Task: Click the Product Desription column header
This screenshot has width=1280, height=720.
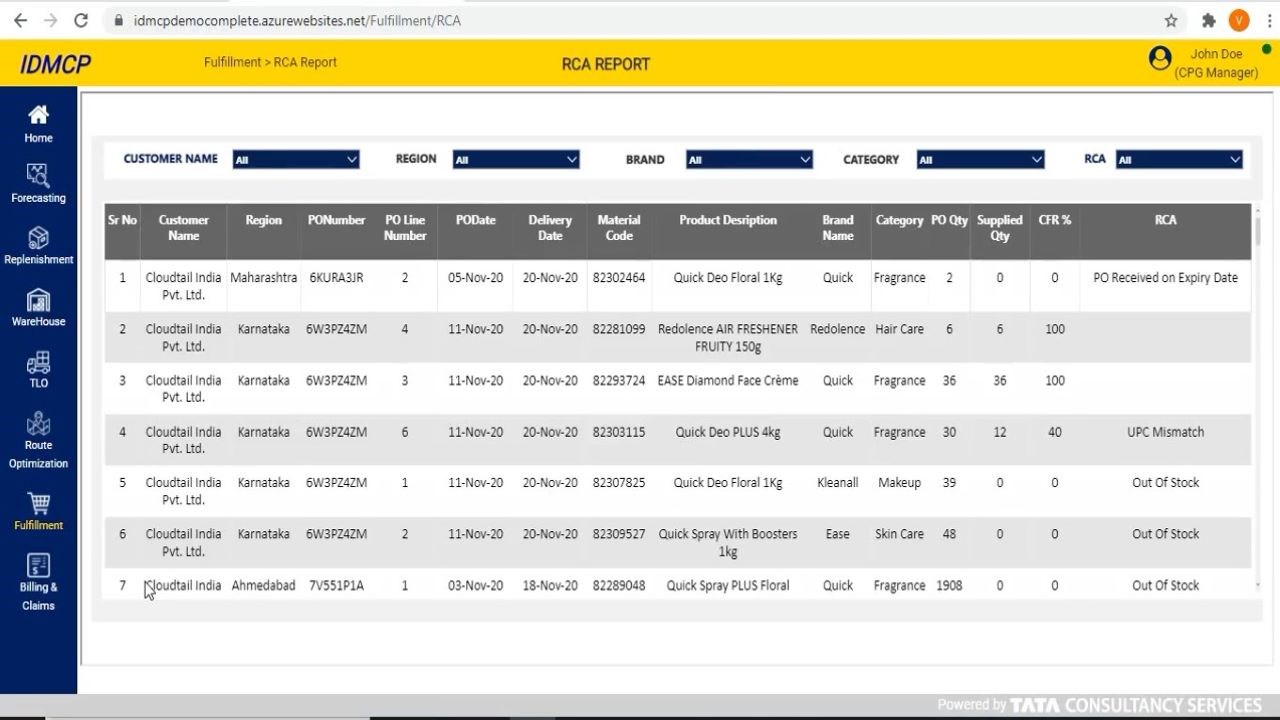Action: click(728, 220)
